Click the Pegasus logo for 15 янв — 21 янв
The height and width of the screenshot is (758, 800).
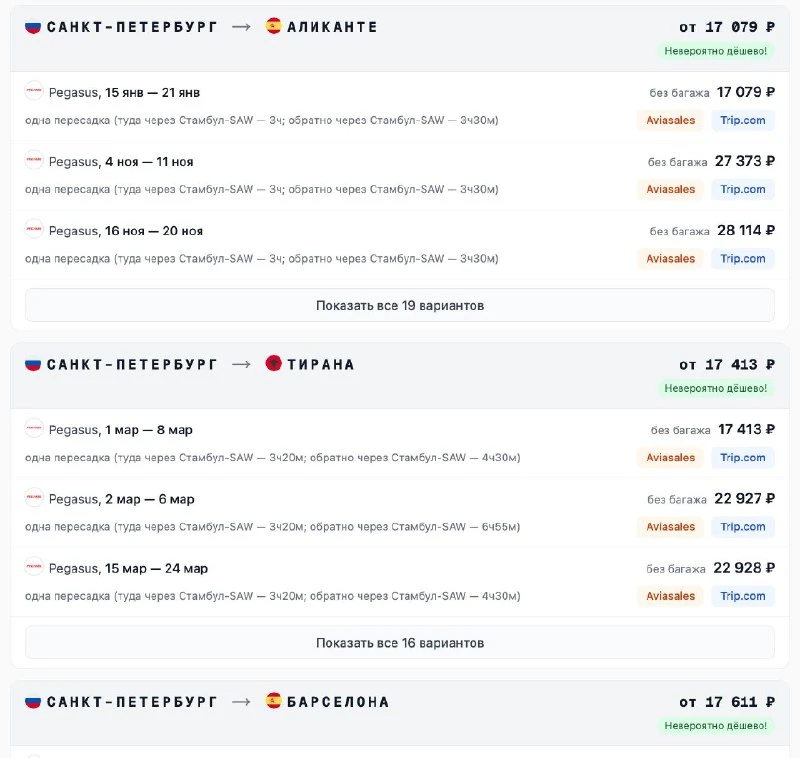(34, 90)
